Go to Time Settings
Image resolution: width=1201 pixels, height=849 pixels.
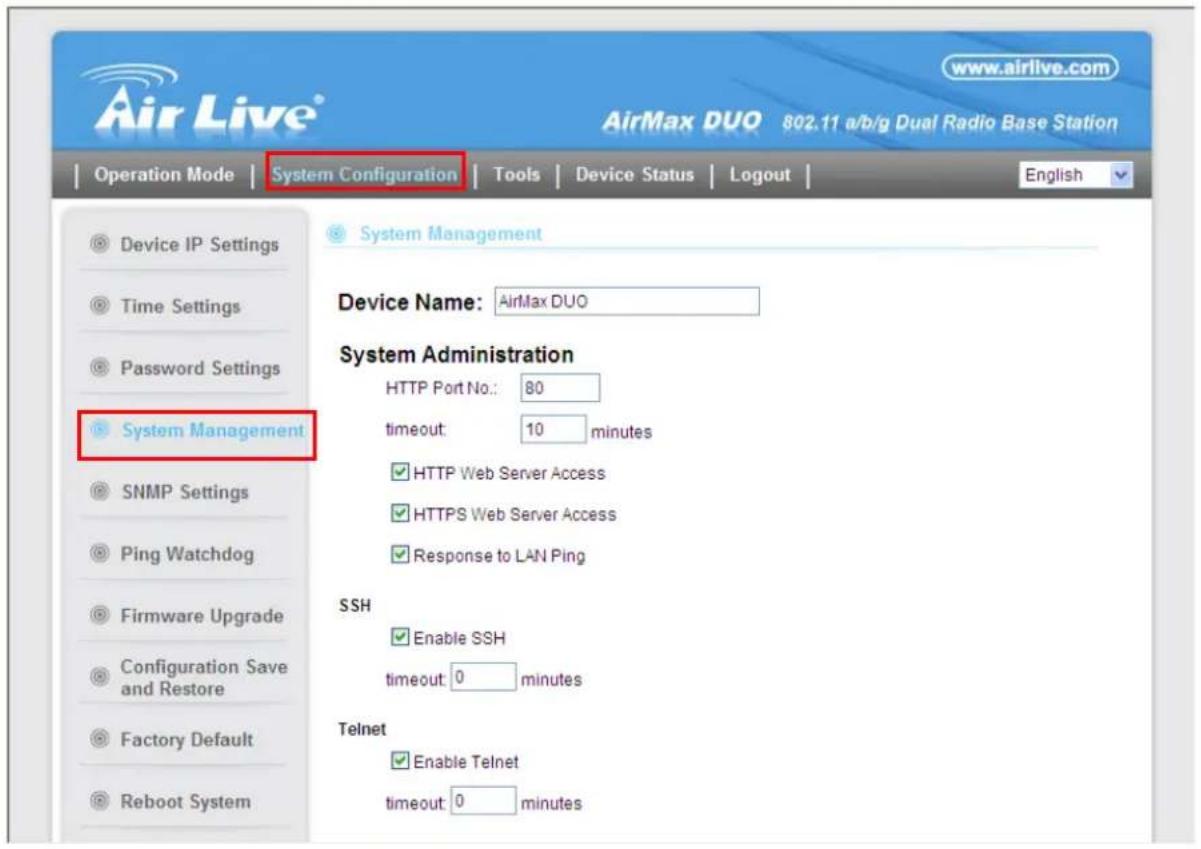pos(181,306)
